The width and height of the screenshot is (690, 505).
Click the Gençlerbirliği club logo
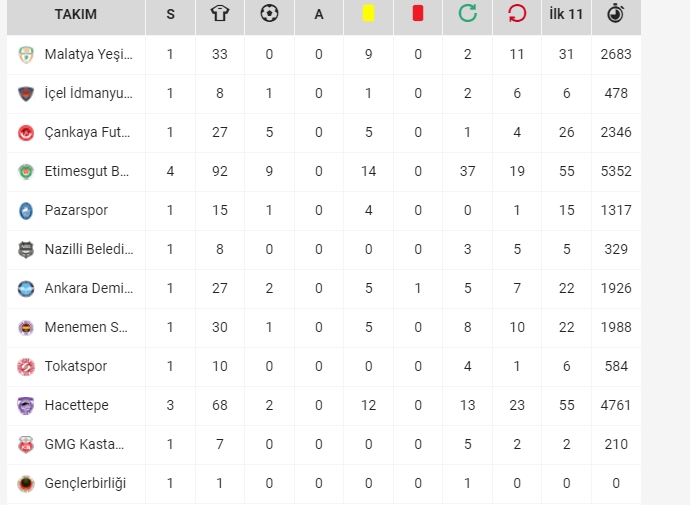click(x=26, y=483)
